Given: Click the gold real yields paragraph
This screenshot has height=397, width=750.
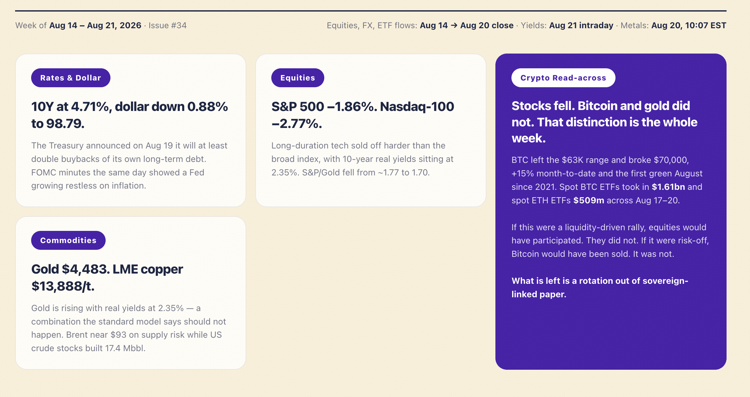Looking at the screenshot, I should coord(129,328).
